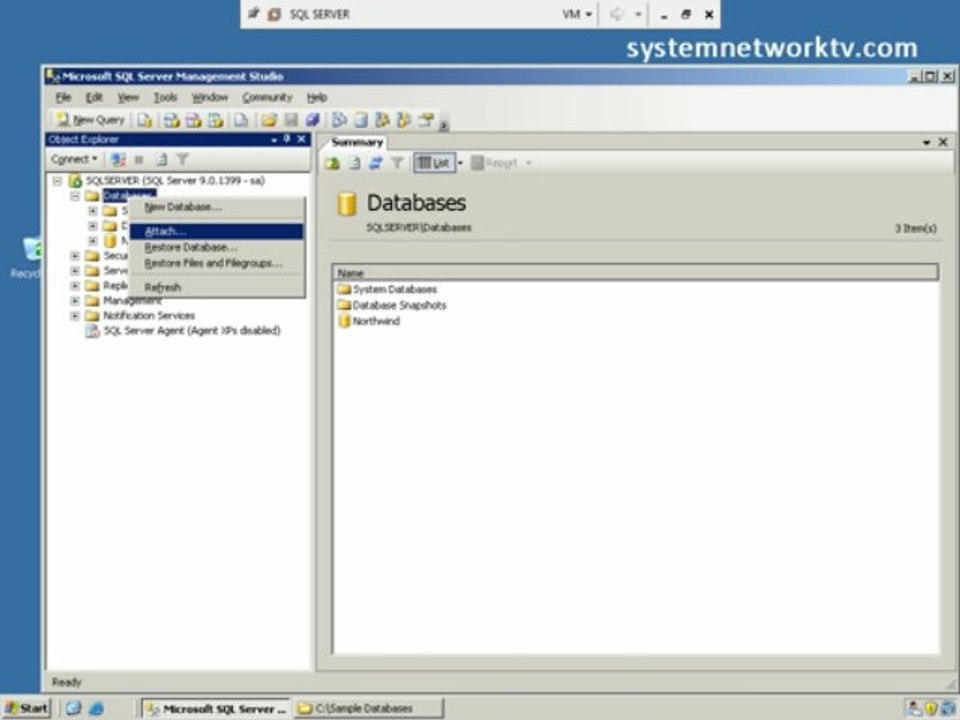
Task: Select the SQLSERVER server node
Action: pos(175,181)
